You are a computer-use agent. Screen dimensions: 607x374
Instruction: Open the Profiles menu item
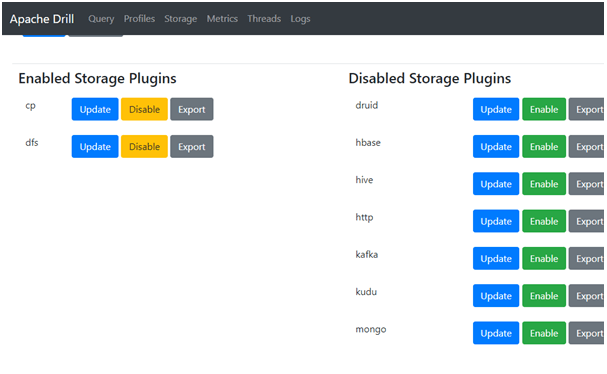[139, 19]
